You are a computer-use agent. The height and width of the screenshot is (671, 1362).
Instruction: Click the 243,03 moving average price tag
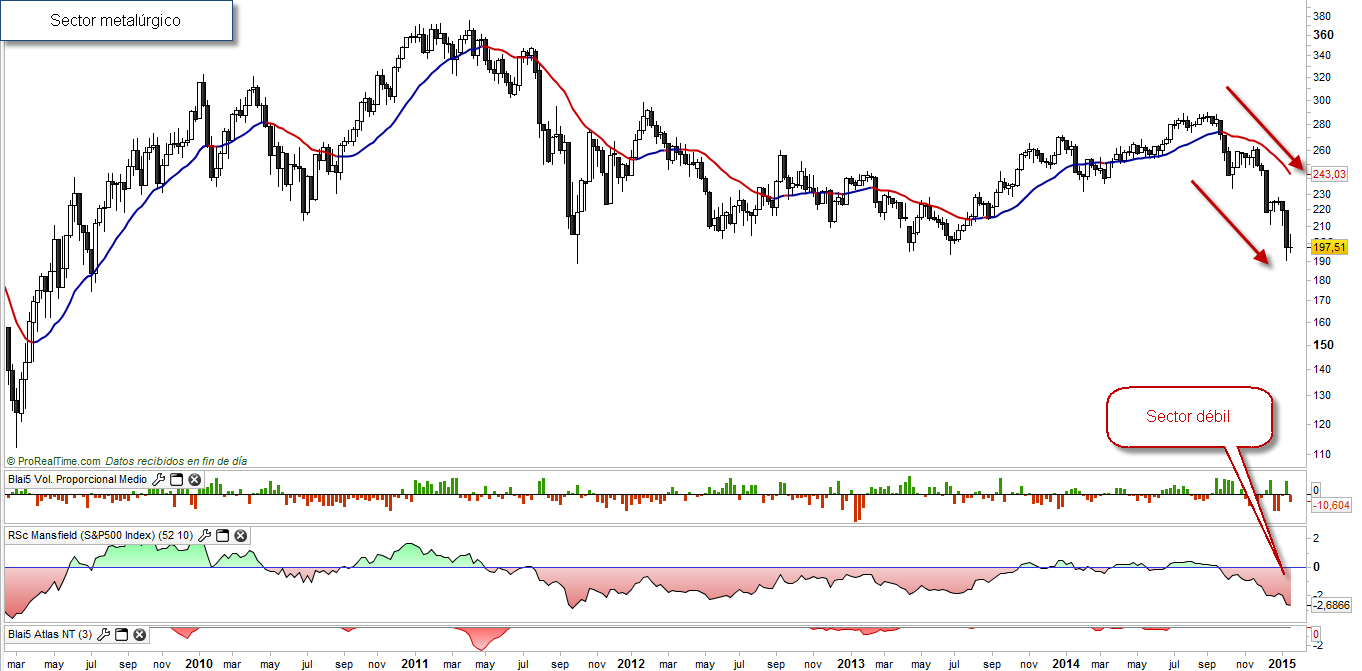[1328, 172]
